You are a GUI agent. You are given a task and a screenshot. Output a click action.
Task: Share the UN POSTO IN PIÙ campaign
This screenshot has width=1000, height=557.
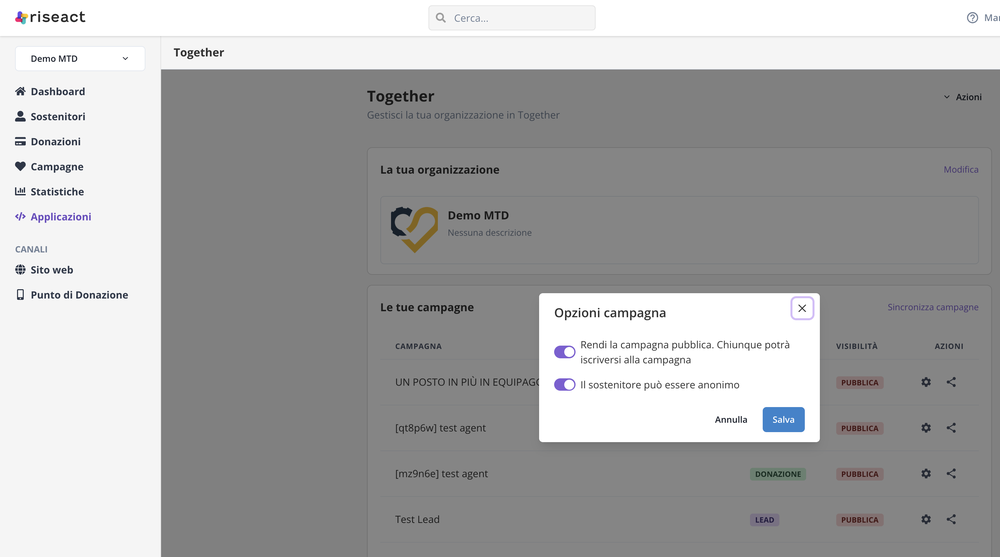point(951,382)
